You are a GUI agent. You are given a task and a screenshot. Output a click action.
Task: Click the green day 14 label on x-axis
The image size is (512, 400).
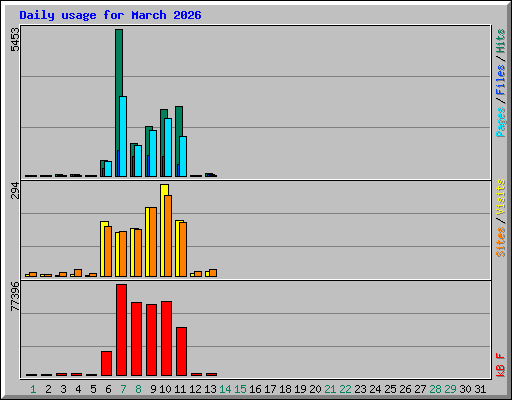click(x=225, y=389)
